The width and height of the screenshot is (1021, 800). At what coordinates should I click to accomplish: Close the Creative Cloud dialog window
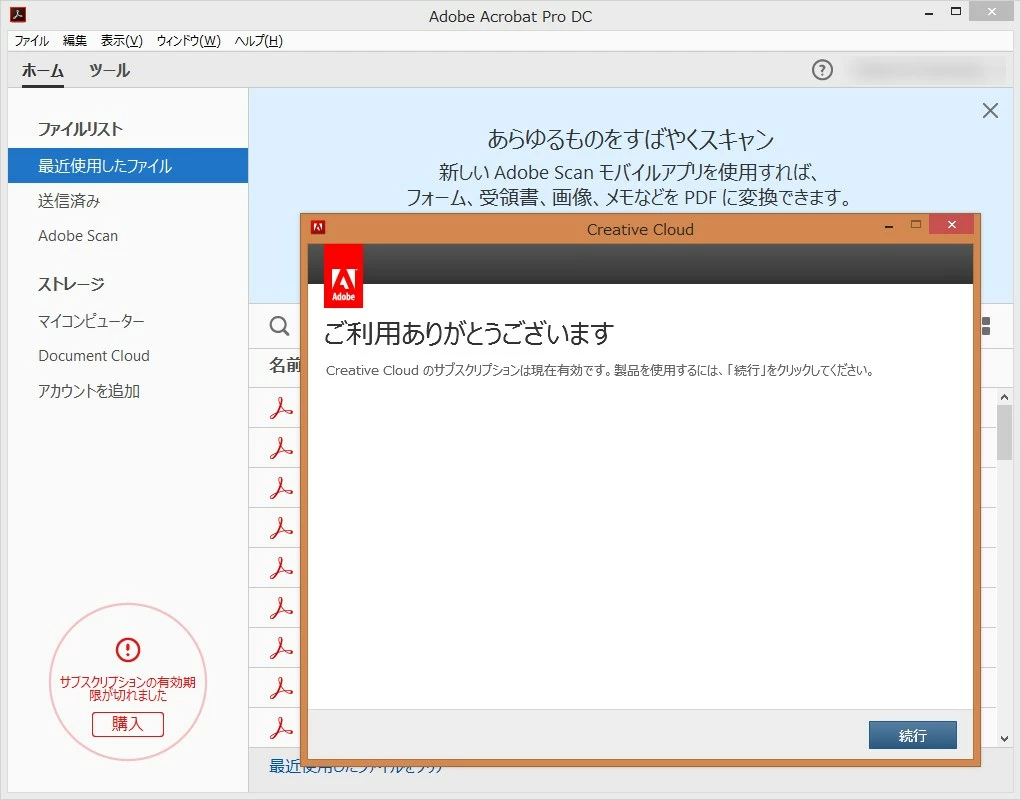951,225
